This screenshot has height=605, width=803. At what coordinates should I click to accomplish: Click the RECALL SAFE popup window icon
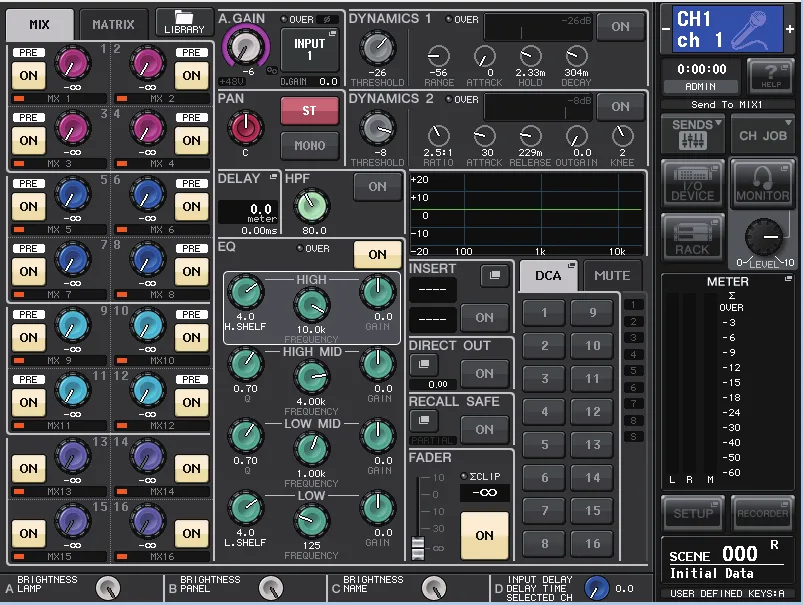424,421
